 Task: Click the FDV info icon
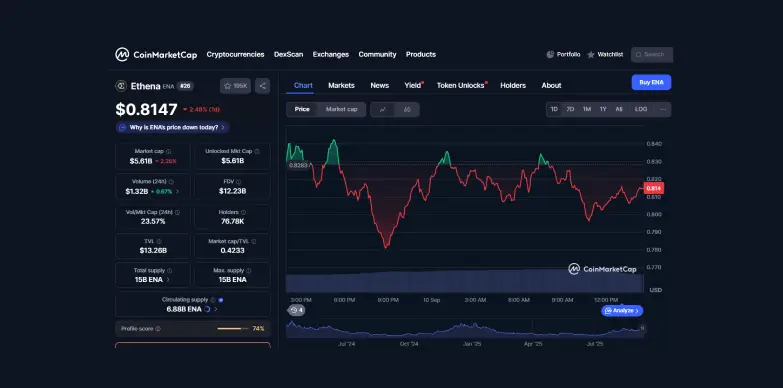tap(239, 182)
